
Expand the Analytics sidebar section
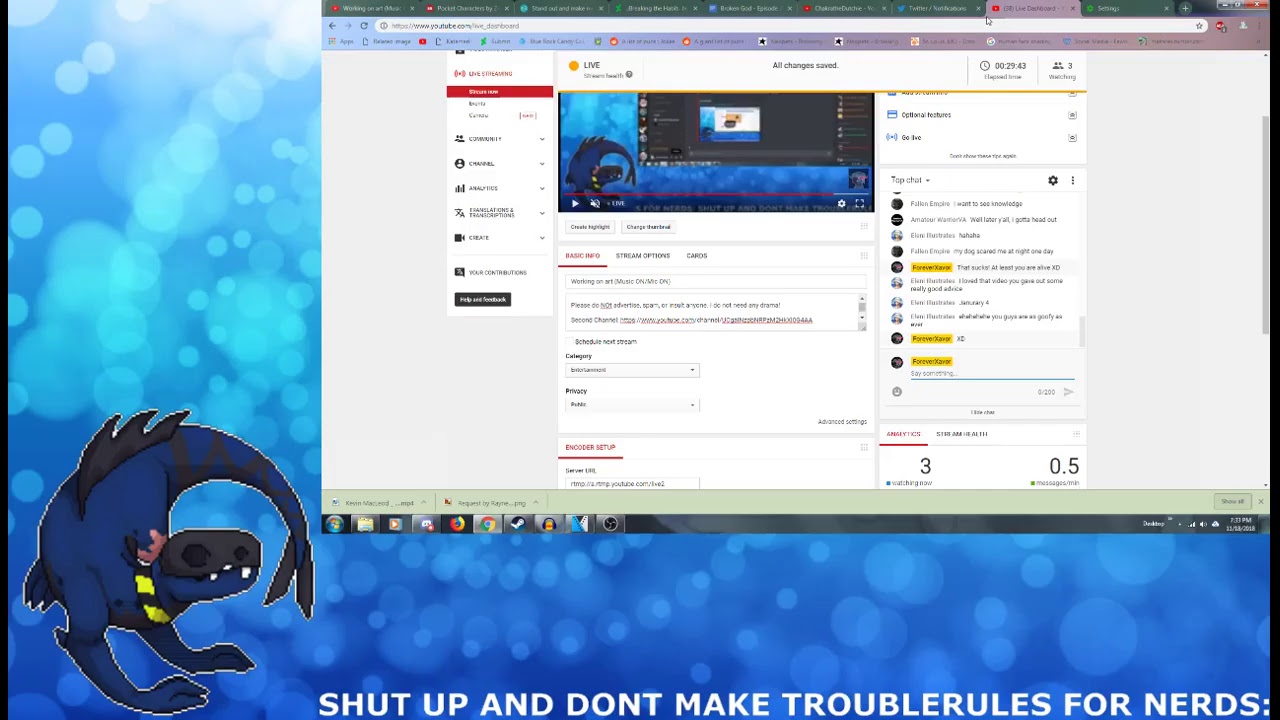pyautogui.click(x=542, y=188)
